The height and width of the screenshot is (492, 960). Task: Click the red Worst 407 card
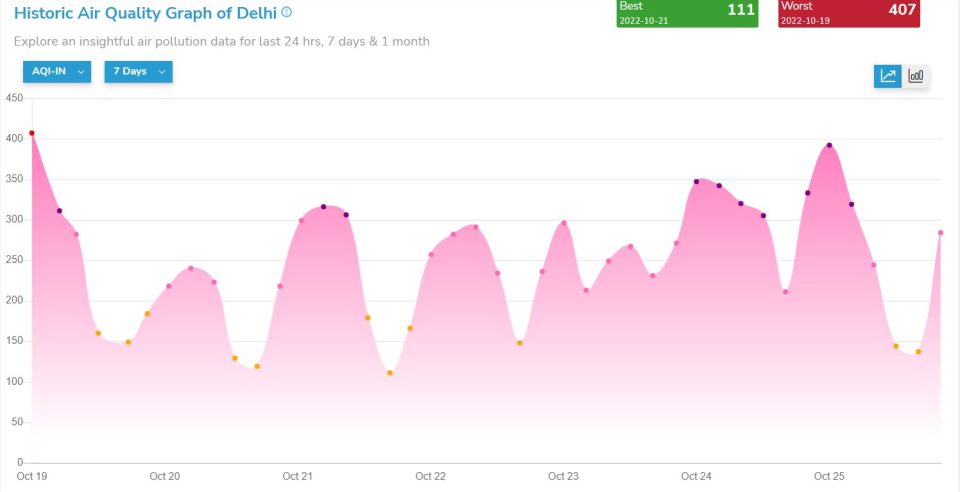(x=849, y=13)
